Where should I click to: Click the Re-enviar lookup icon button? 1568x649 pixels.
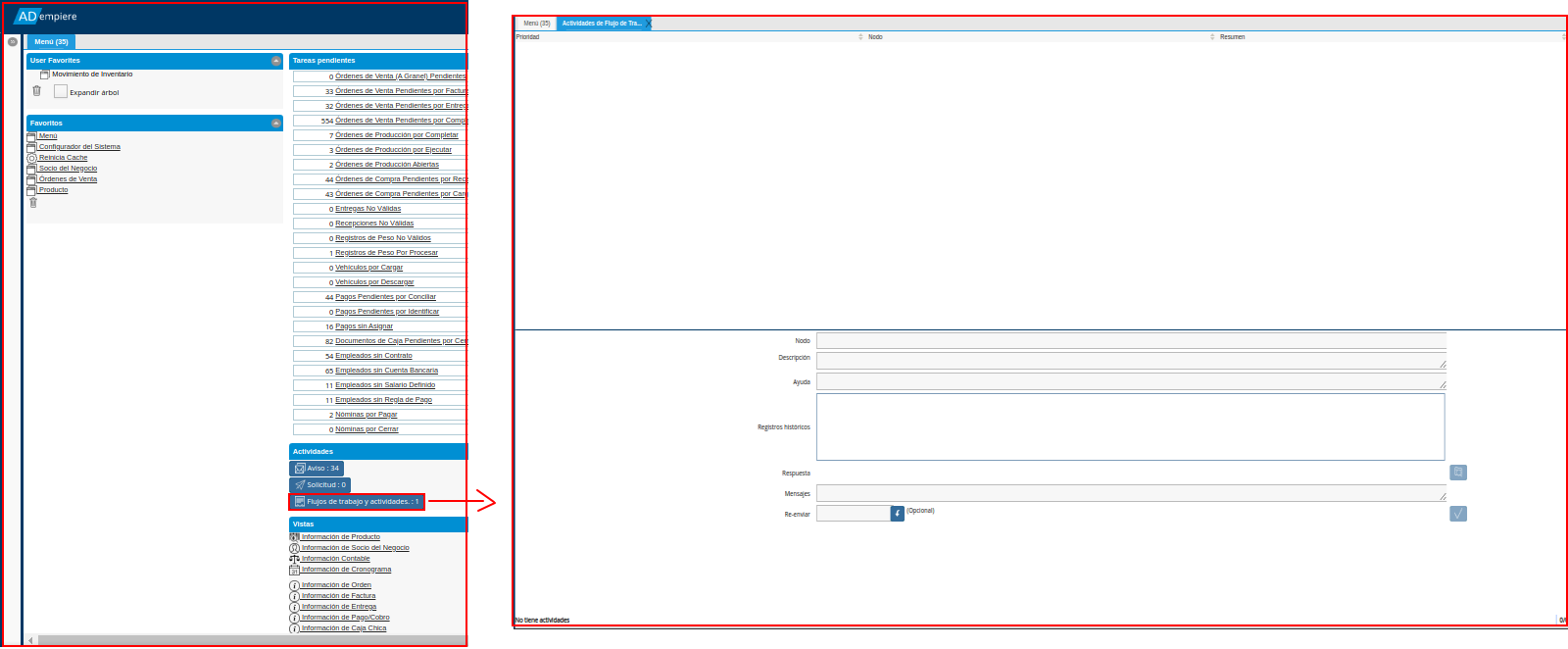(x=897, y=514)
